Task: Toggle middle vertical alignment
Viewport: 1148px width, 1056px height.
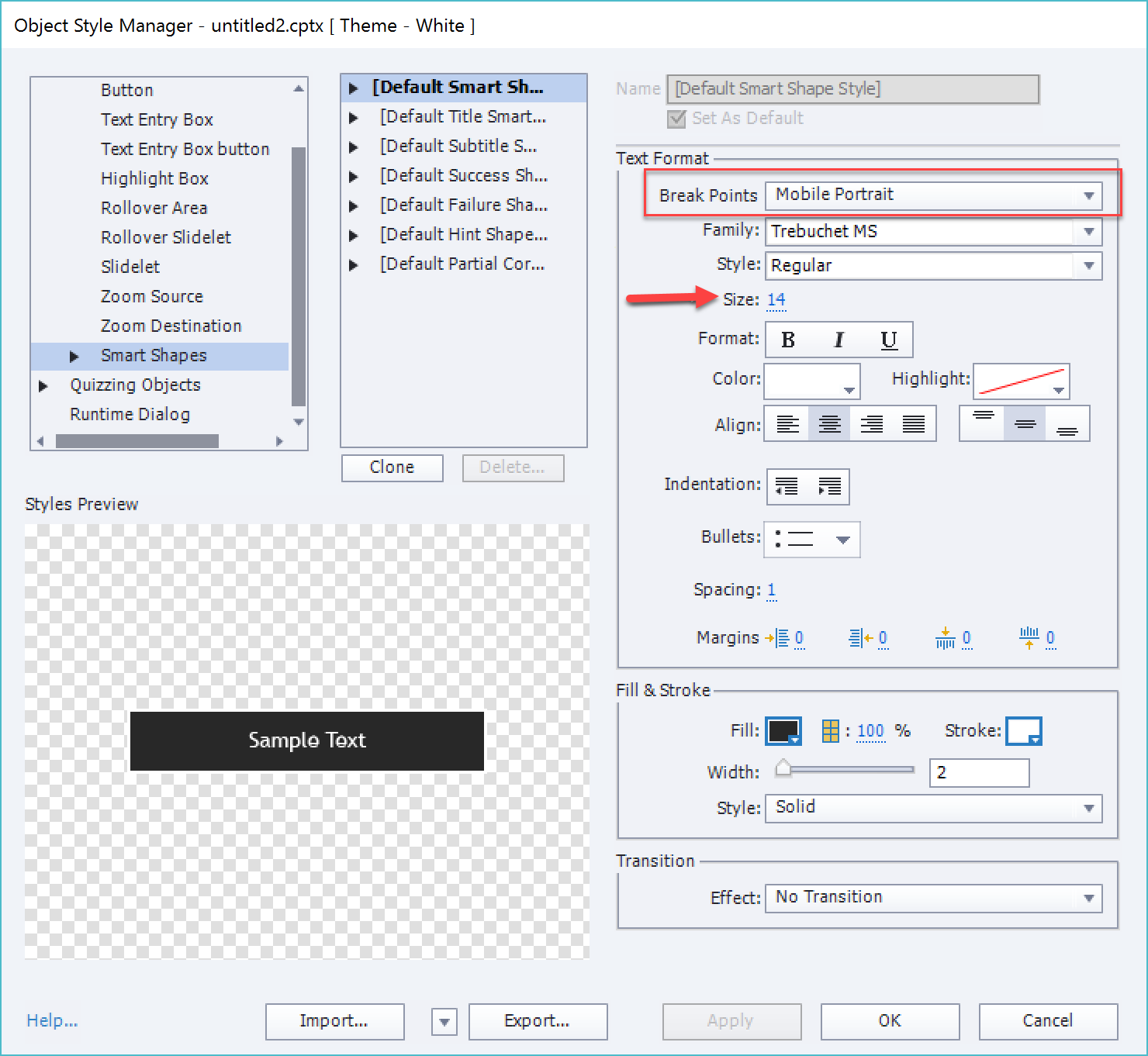Action: pyautogui.click(x=1024, y=424)
